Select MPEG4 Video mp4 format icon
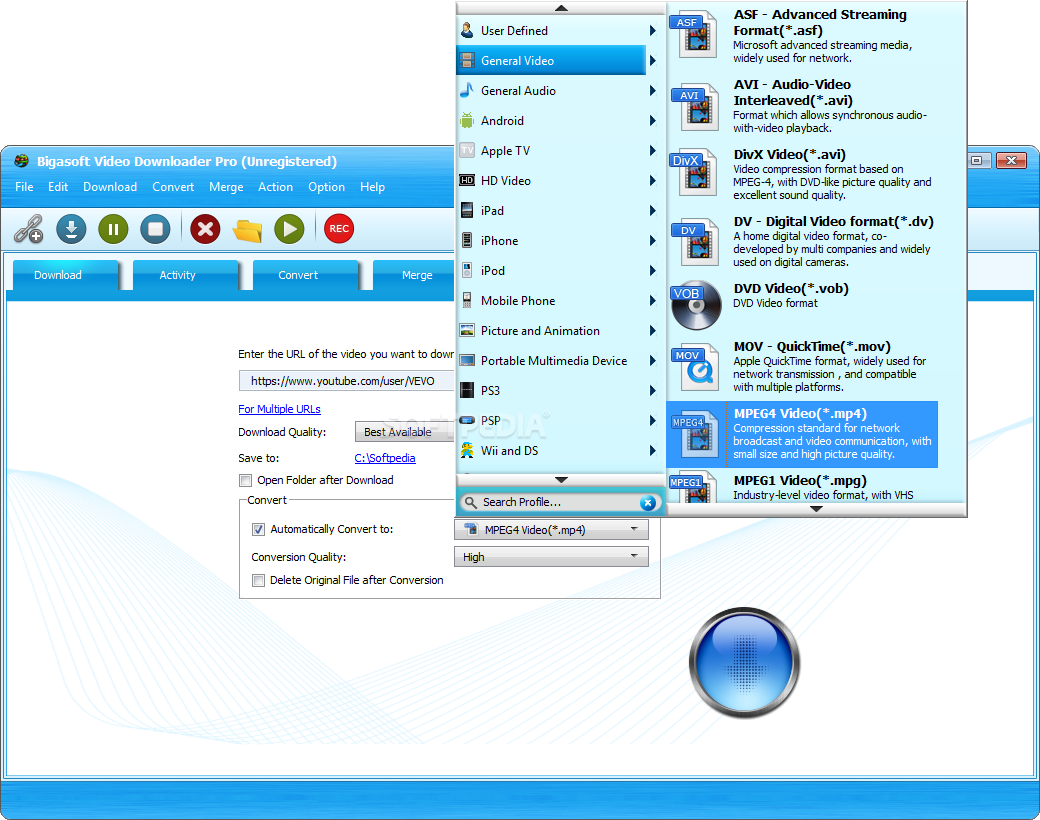This screenshot has width=1040, height=820. click(x=695, y=435)
